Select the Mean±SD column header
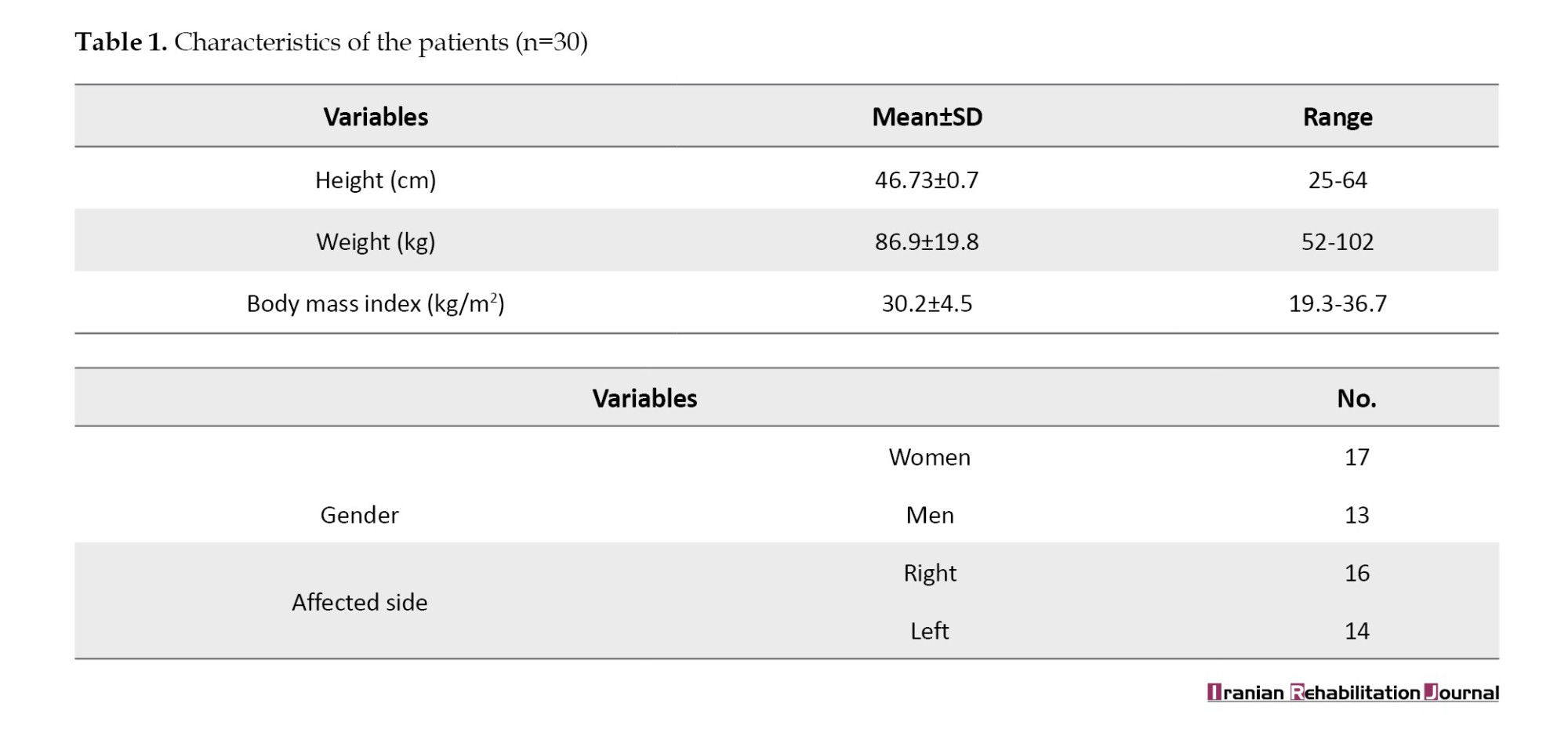 pos(927,117)
